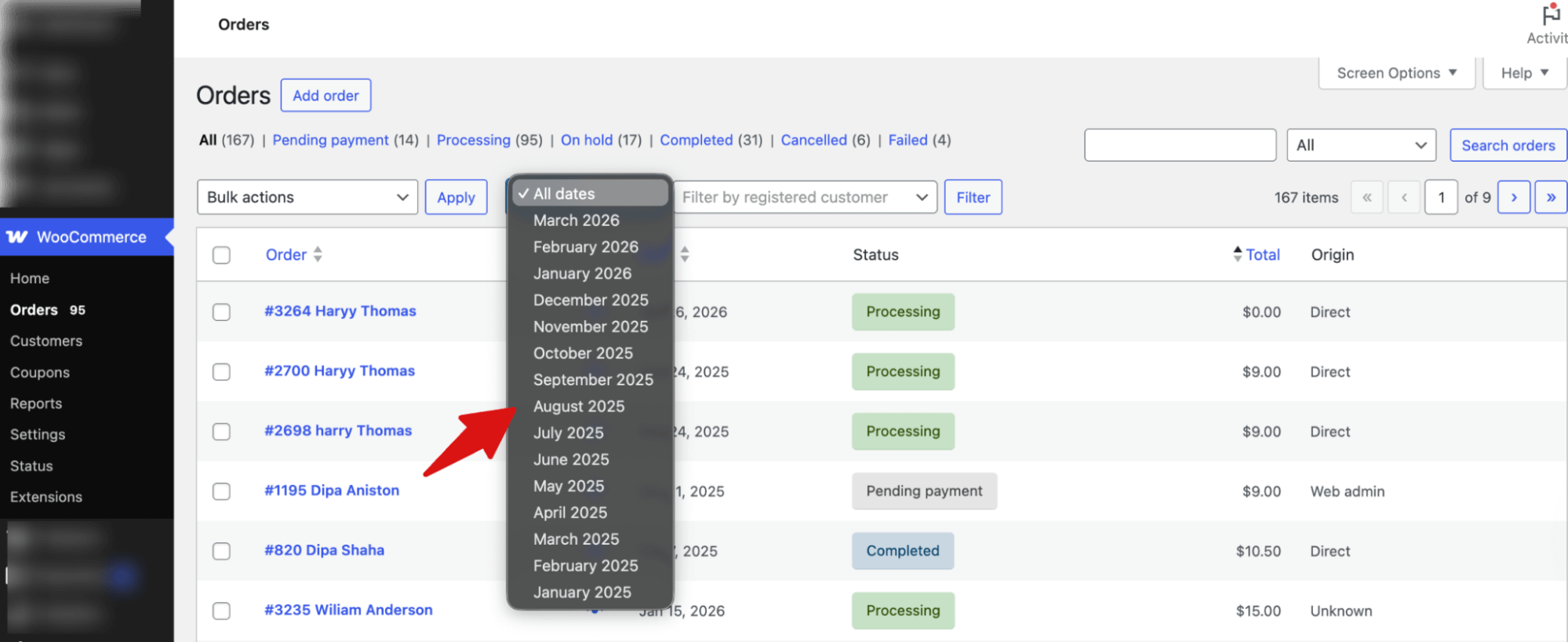Click the WooCommerce logo icon in sidebar

(x=17, y=237)
